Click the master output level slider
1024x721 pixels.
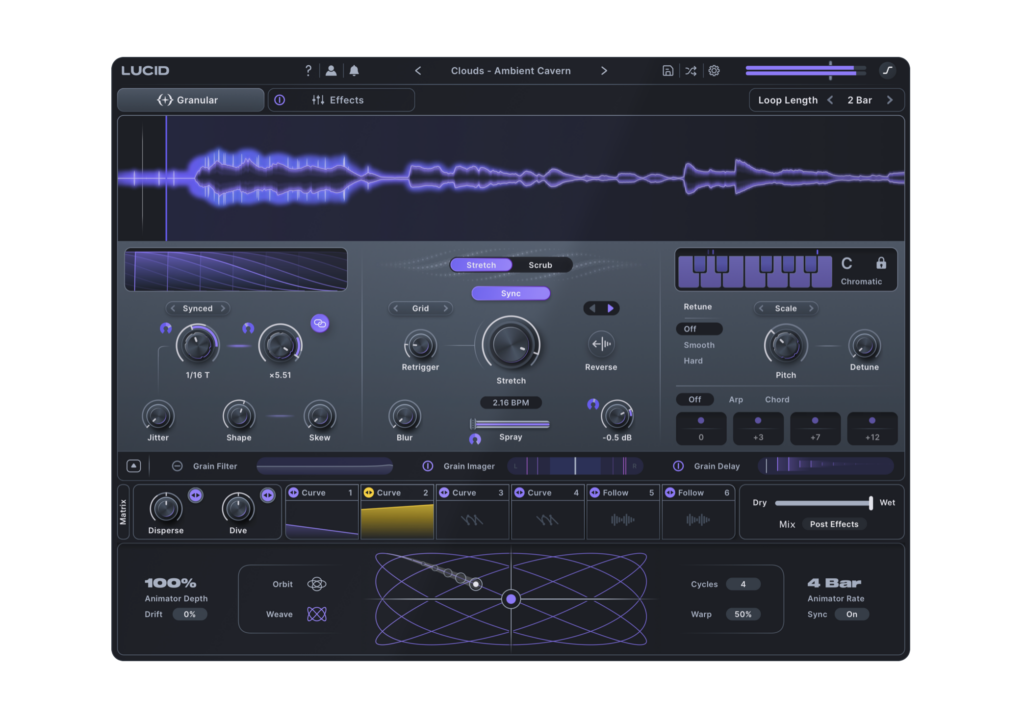click(806, 70)
